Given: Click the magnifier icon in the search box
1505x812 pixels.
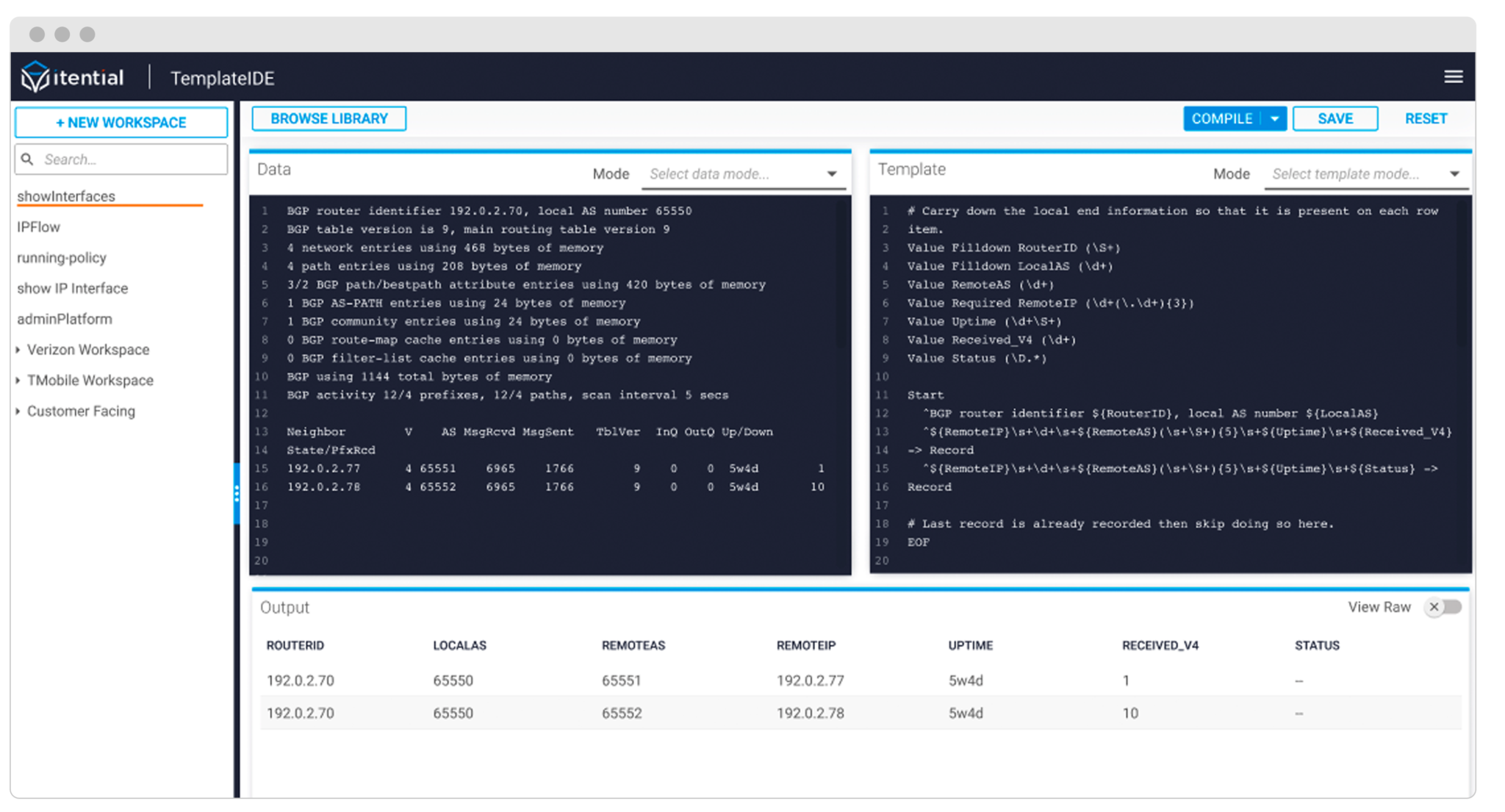Looking at the screenshot, I should coord(27,159).
